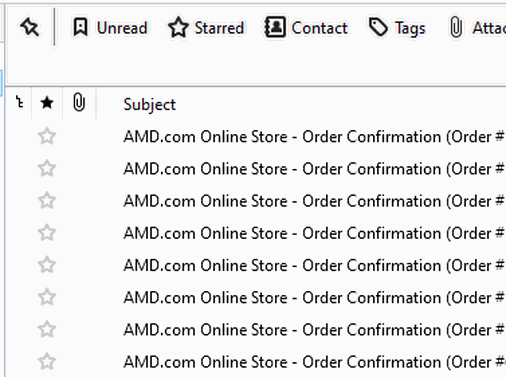Star the second AMD order confirmation email
Screen dimensions: 506x377
tap(47, 168)
